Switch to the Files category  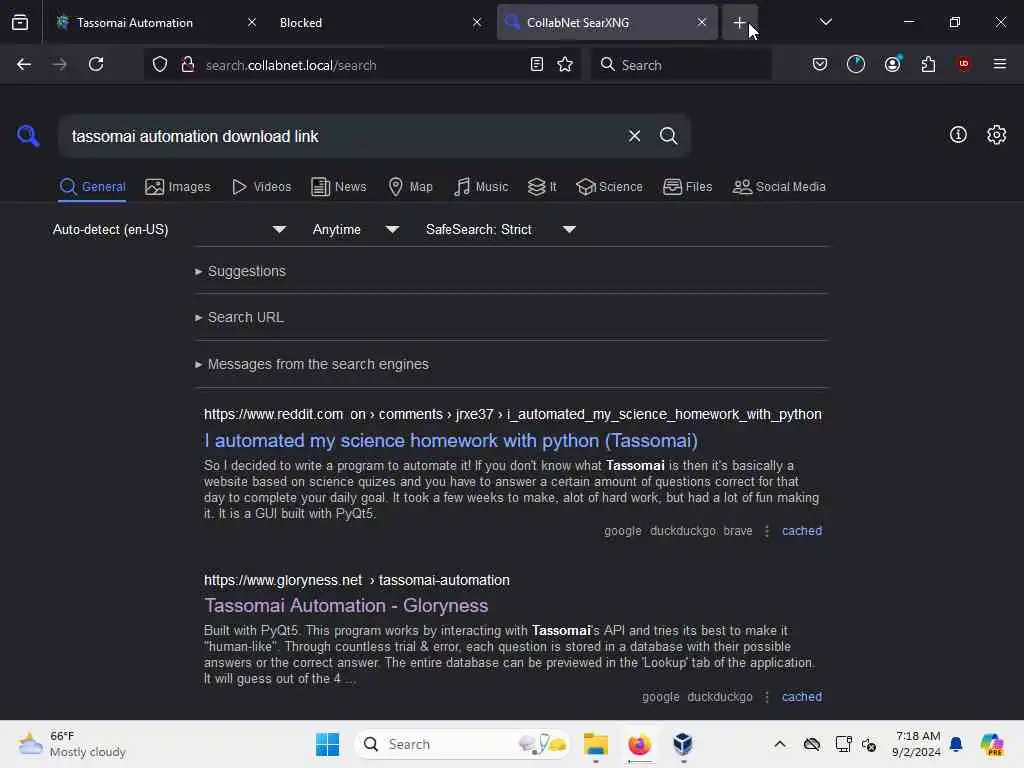click(x=688, y=187)
